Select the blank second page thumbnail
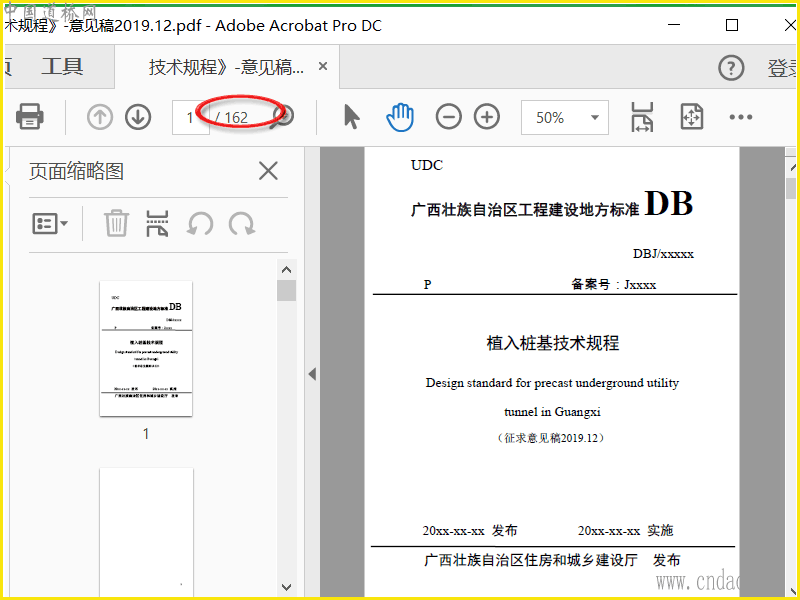This screenshot has width=800, height=600. click(146, 531)
